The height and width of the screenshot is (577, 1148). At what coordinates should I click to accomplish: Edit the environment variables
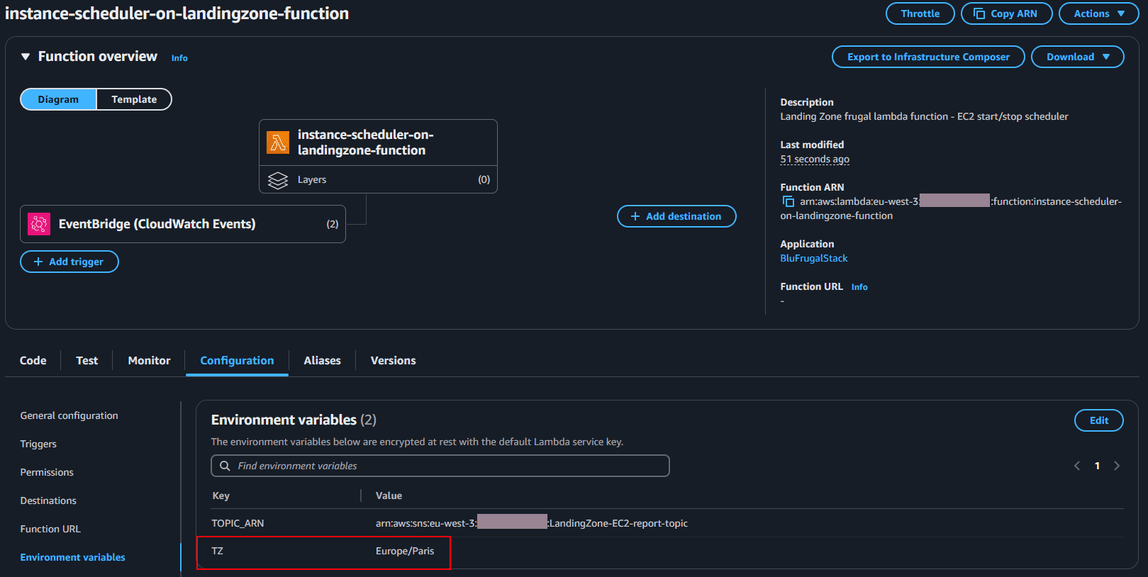tap(1098, 420)
